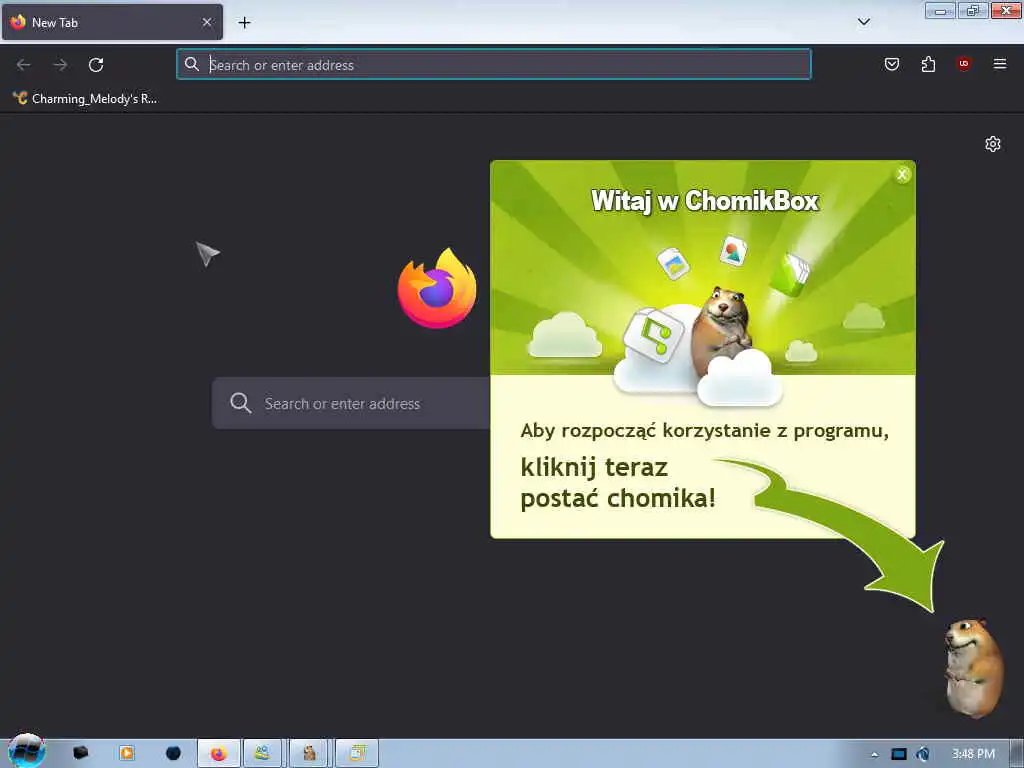Close the ChomikBox welcome popup
Viewport: 1024px width, 768px height.
[x=902, y=174]
